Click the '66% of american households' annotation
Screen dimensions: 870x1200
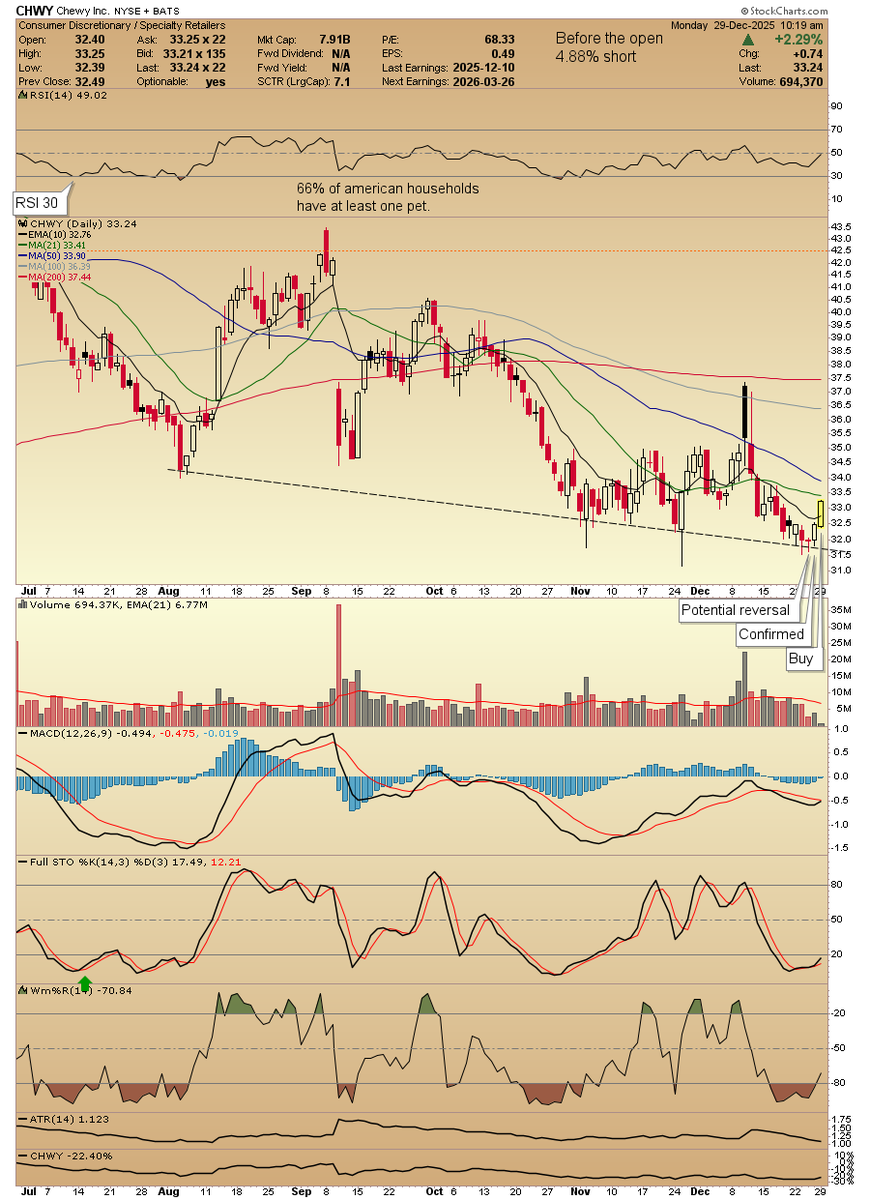pyautogui.click(x=388, y=196)
